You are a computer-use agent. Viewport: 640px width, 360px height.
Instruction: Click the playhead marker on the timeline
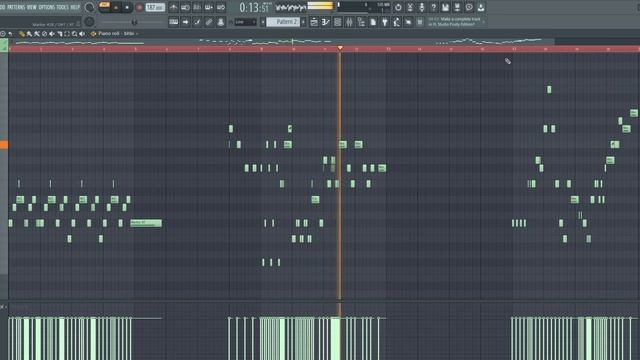[x=340, y=48]
